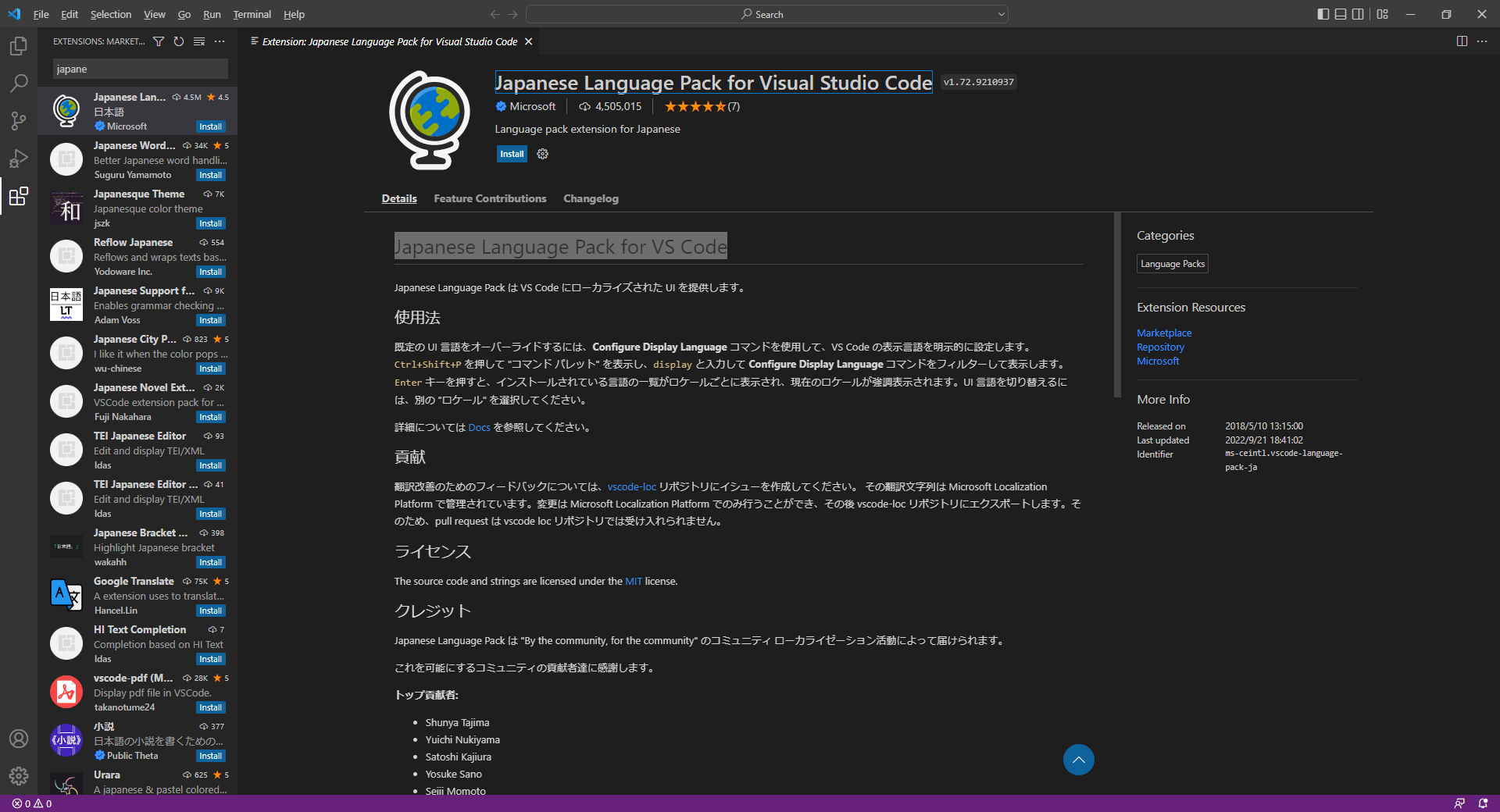Follow the Docs link
This screenshot has width=1500, height=812.
click(479, 427)
